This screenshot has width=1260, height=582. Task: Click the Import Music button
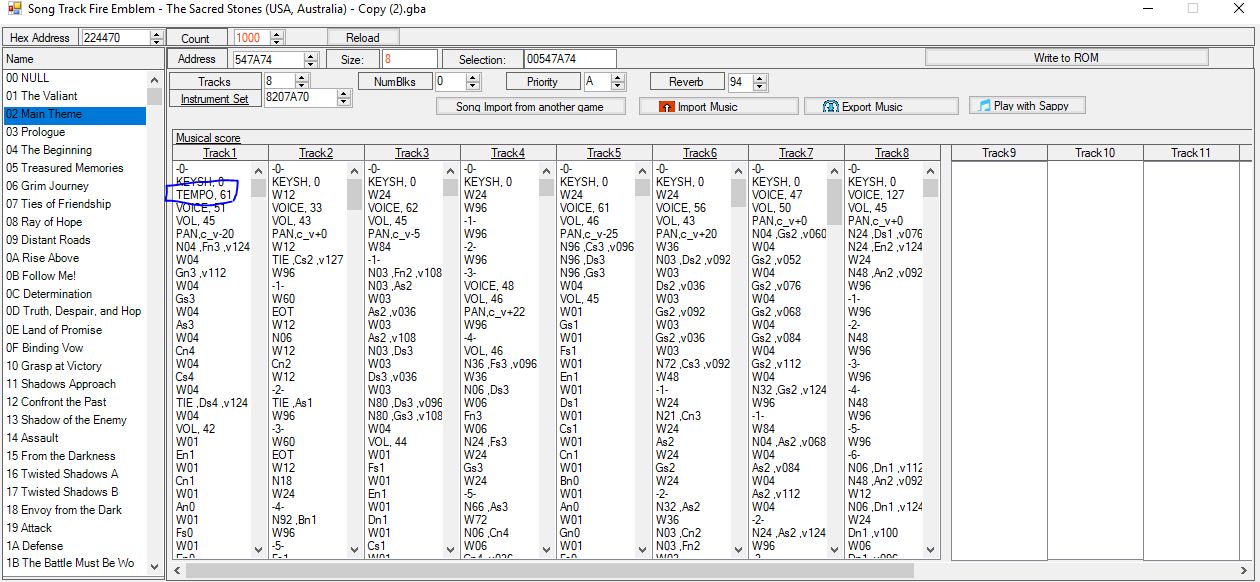718,106
